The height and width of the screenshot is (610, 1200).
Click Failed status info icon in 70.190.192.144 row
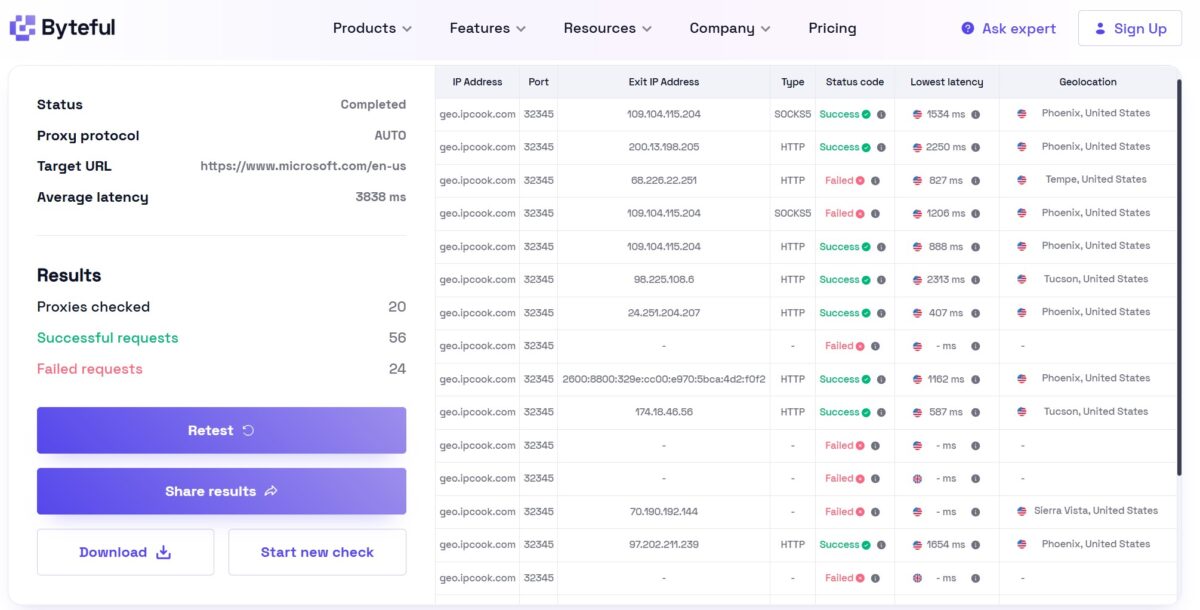point(875,512)
